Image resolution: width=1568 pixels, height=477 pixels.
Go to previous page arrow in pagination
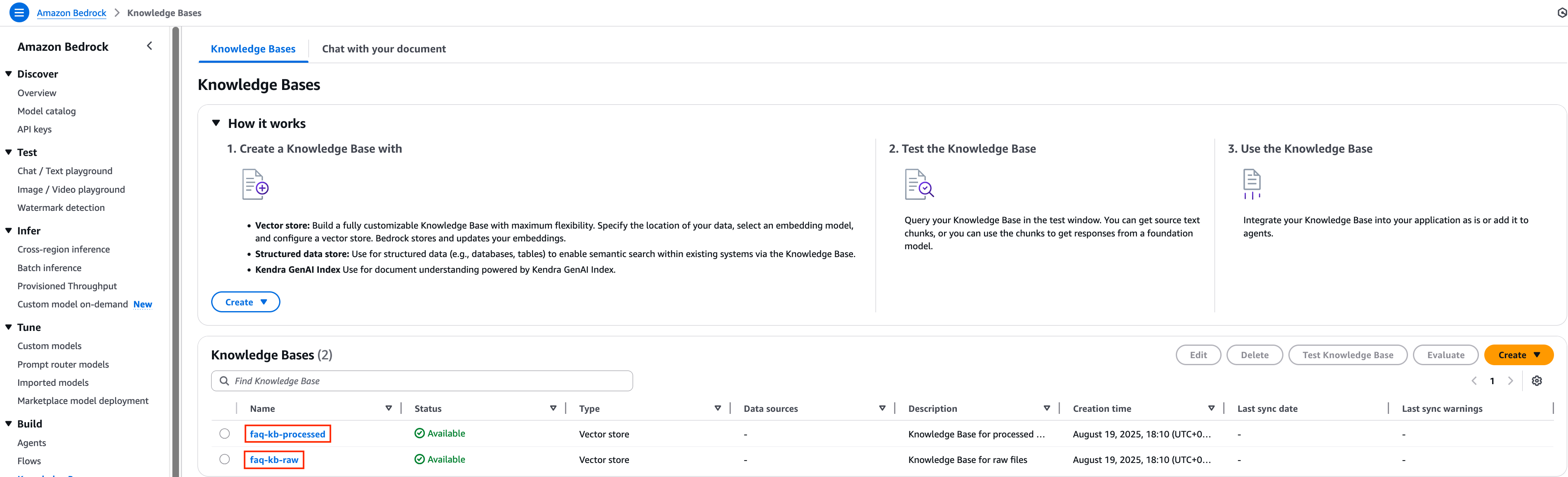pyautogui.click(x=1474, y=381)
